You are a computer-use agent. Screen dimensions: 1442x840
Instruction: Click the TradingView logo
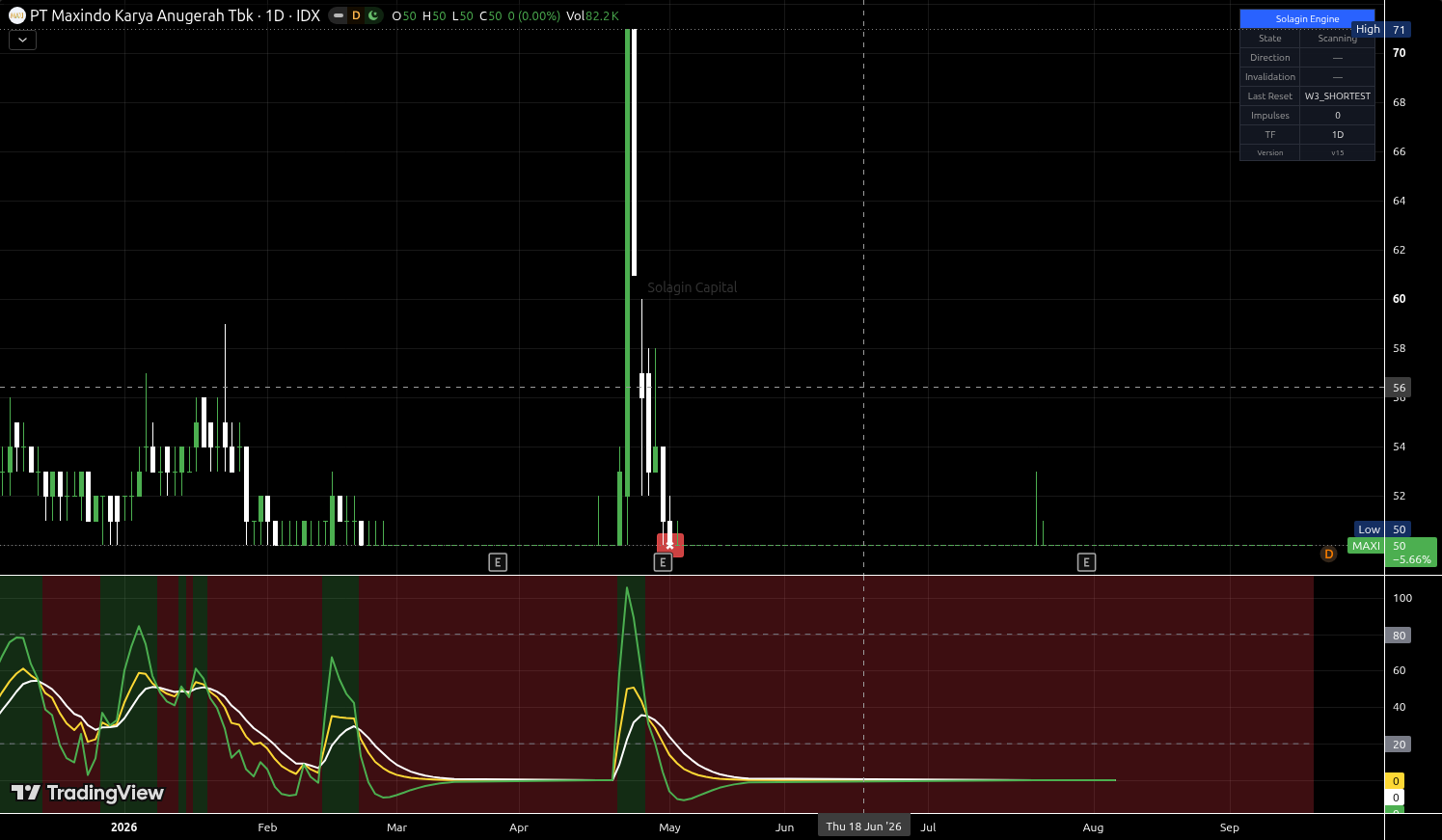tap(87, 793)
